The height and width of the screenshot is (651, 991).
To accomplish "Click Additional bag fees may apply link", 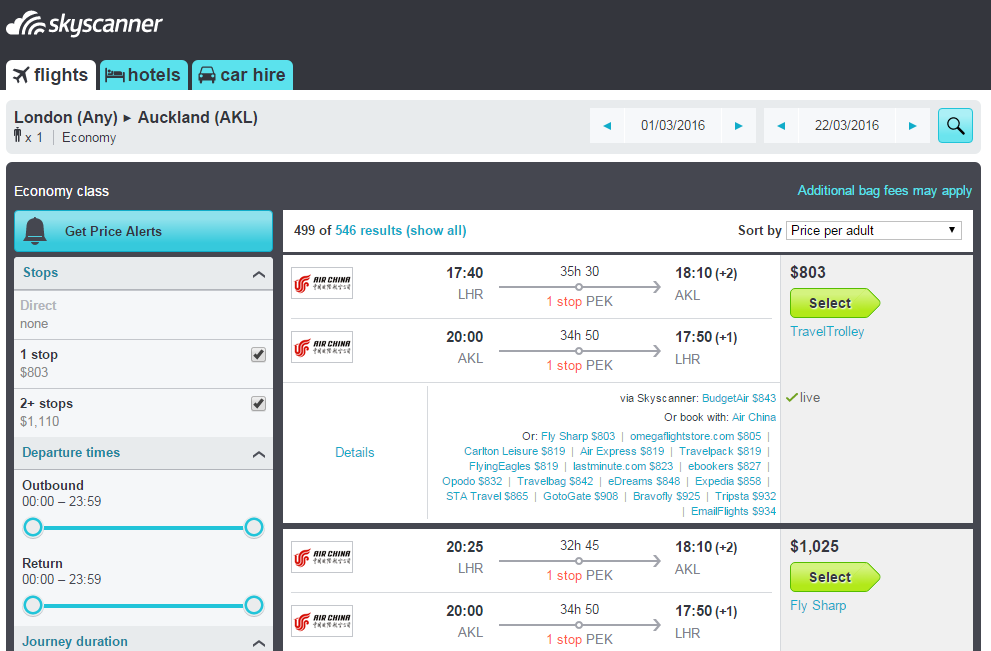I will 884,190.
